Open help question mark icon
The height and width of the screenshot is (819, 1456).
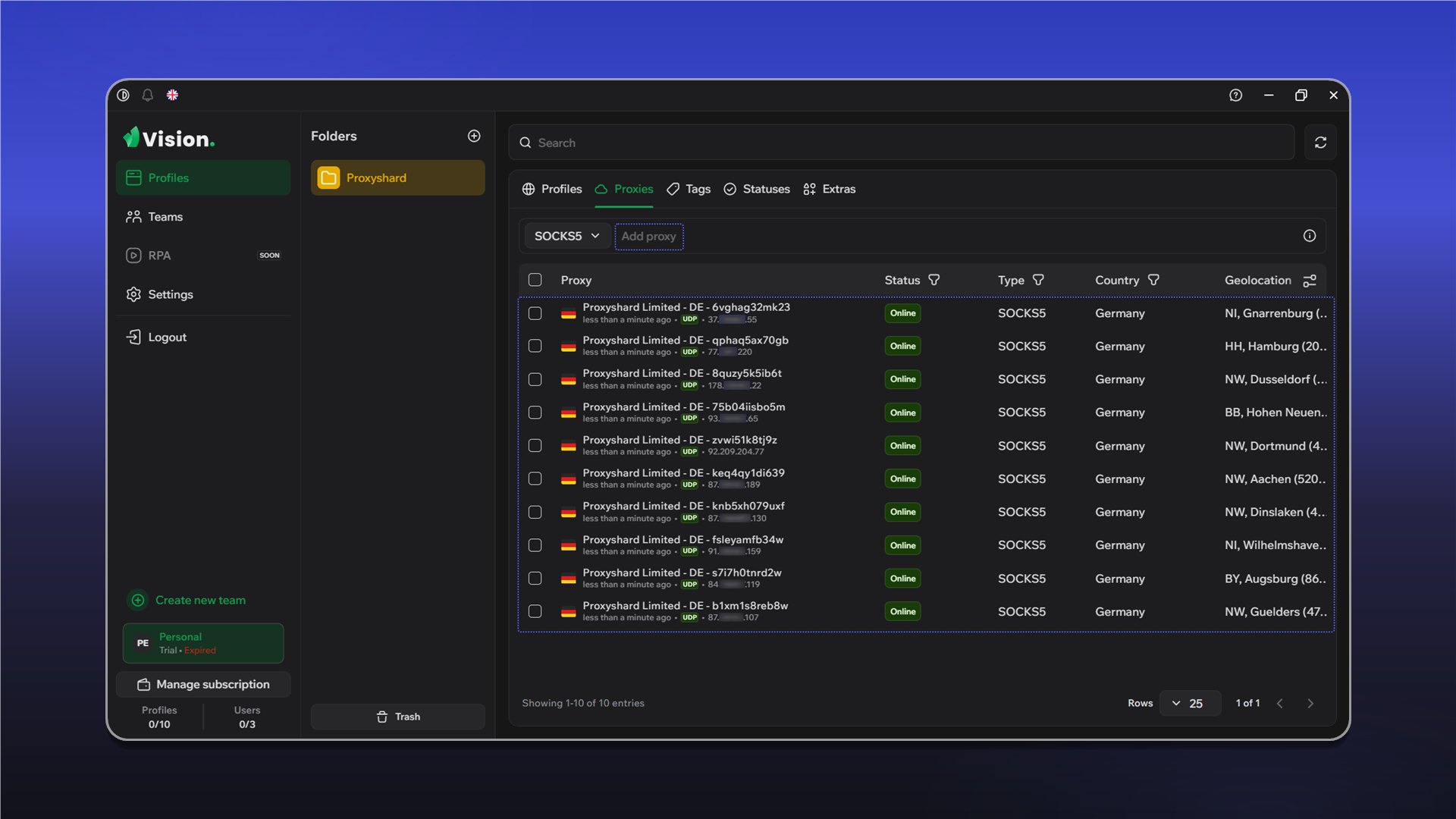[x=1235, y=95]
